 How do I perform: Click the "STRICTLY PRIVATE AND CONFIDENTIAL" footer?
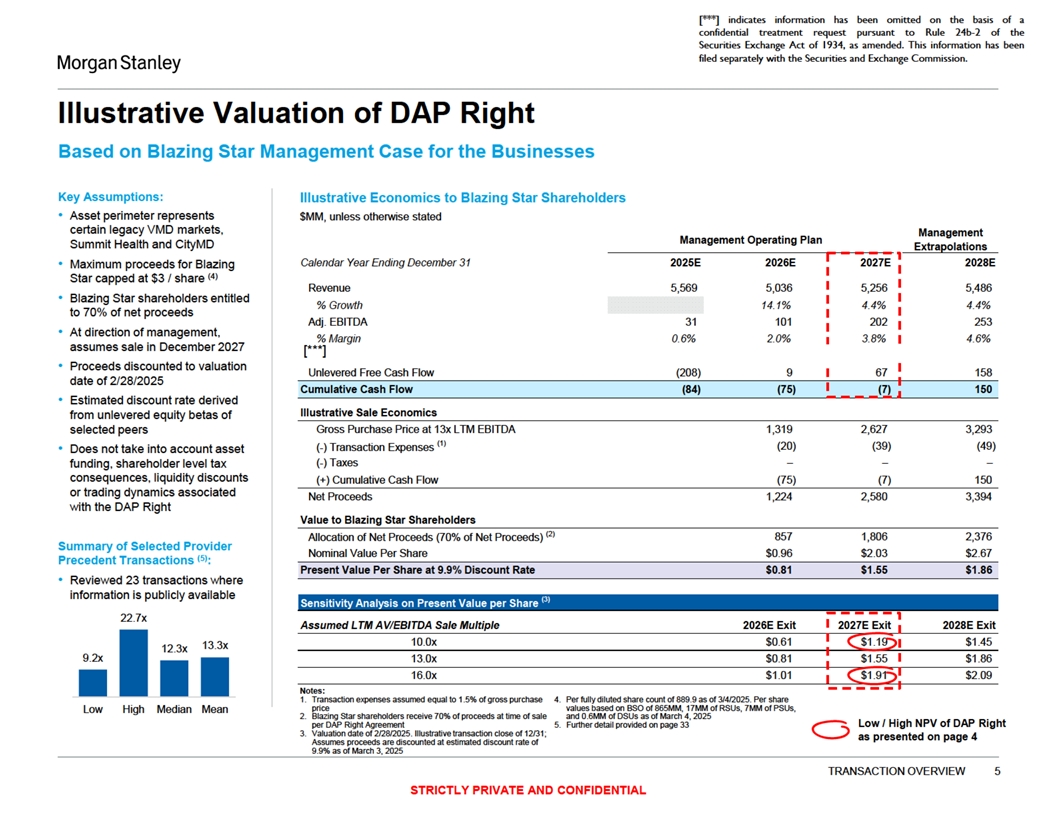point(528,790)
